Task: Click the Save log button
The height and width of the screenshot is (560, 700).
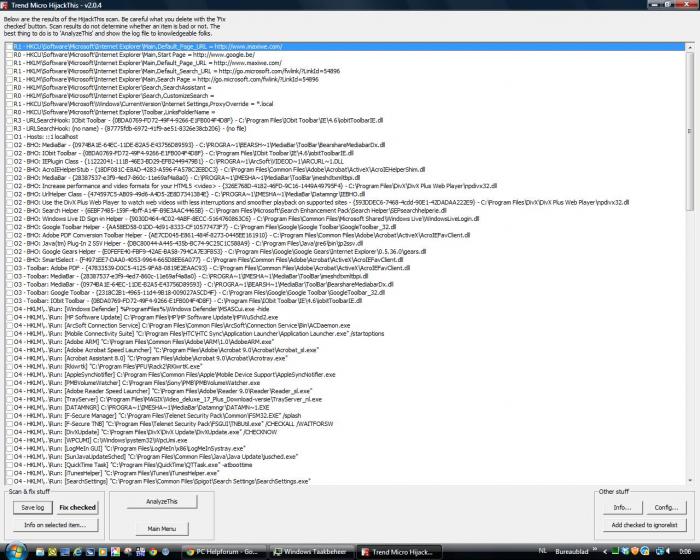Action: (33, 507)
